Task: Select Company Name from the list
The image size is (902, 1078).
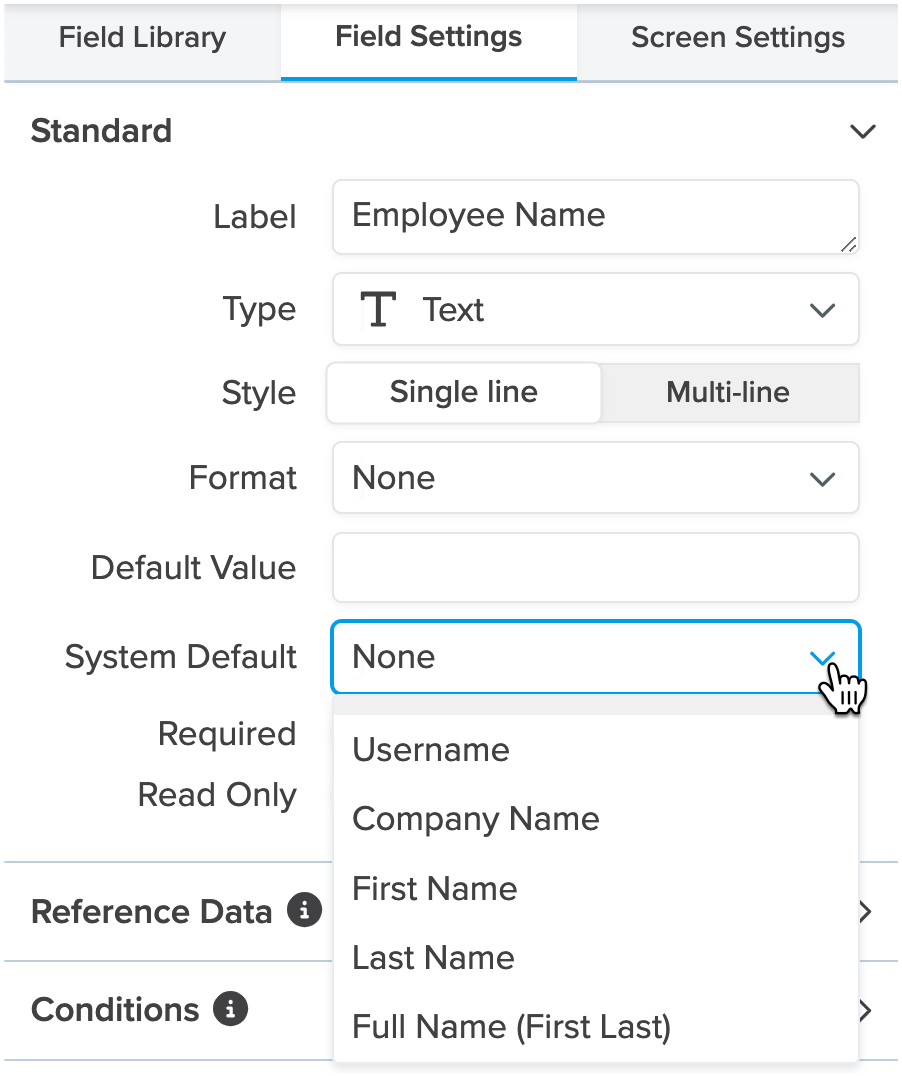Action: tap(595, 820)
